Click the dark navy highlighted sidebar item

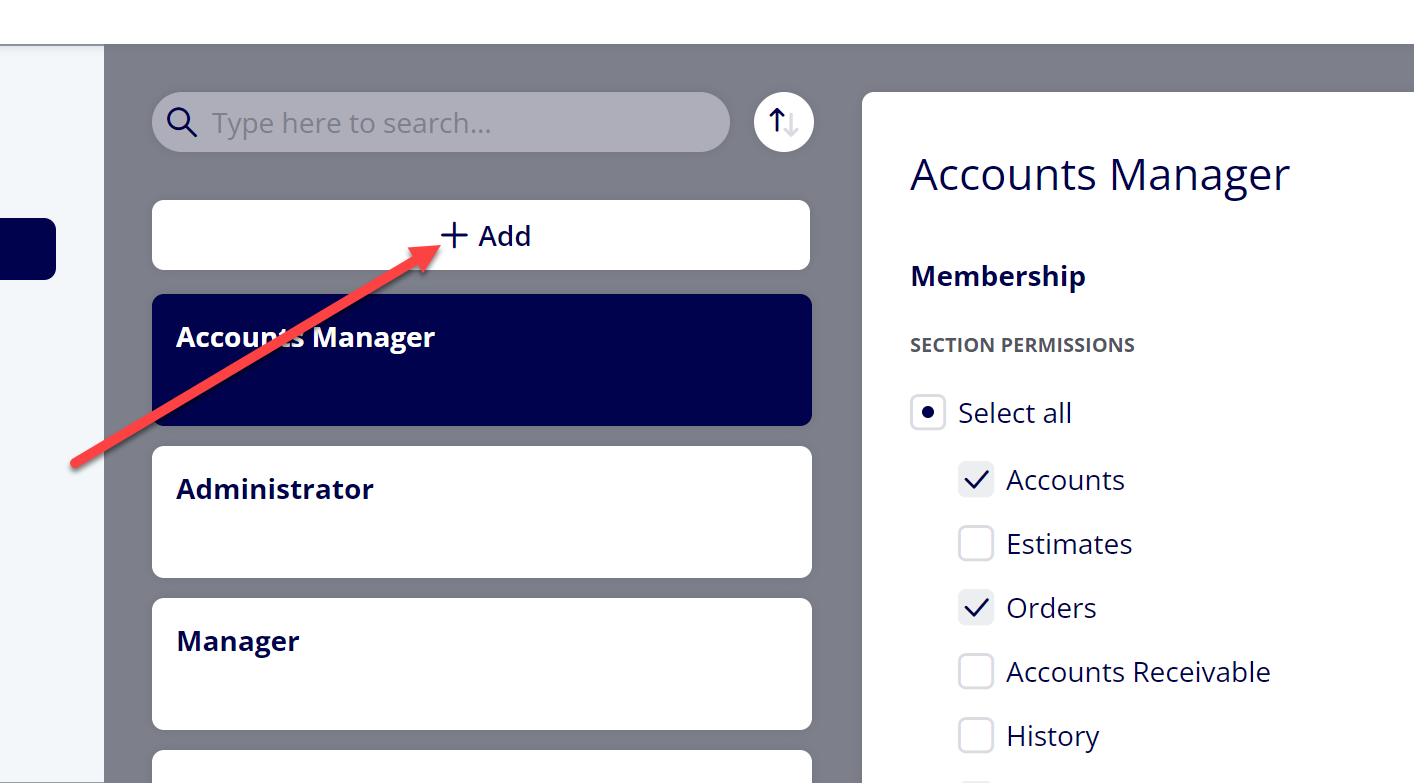[x=28, y=249]
